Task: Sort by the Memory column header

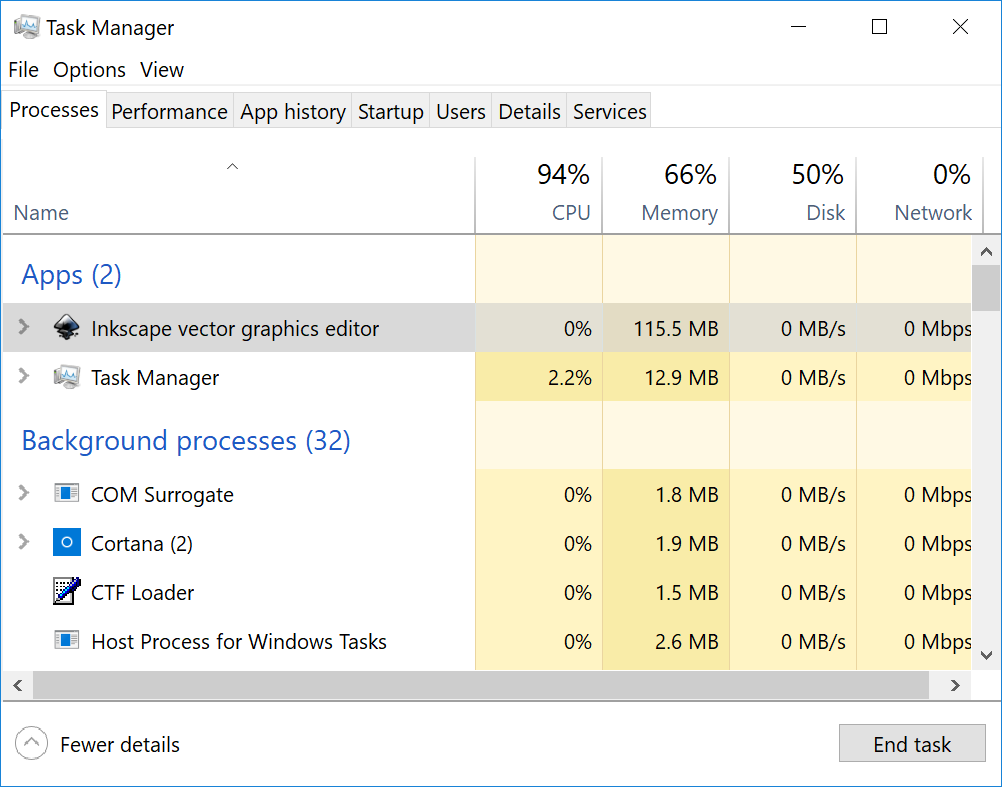Action: 665,195
